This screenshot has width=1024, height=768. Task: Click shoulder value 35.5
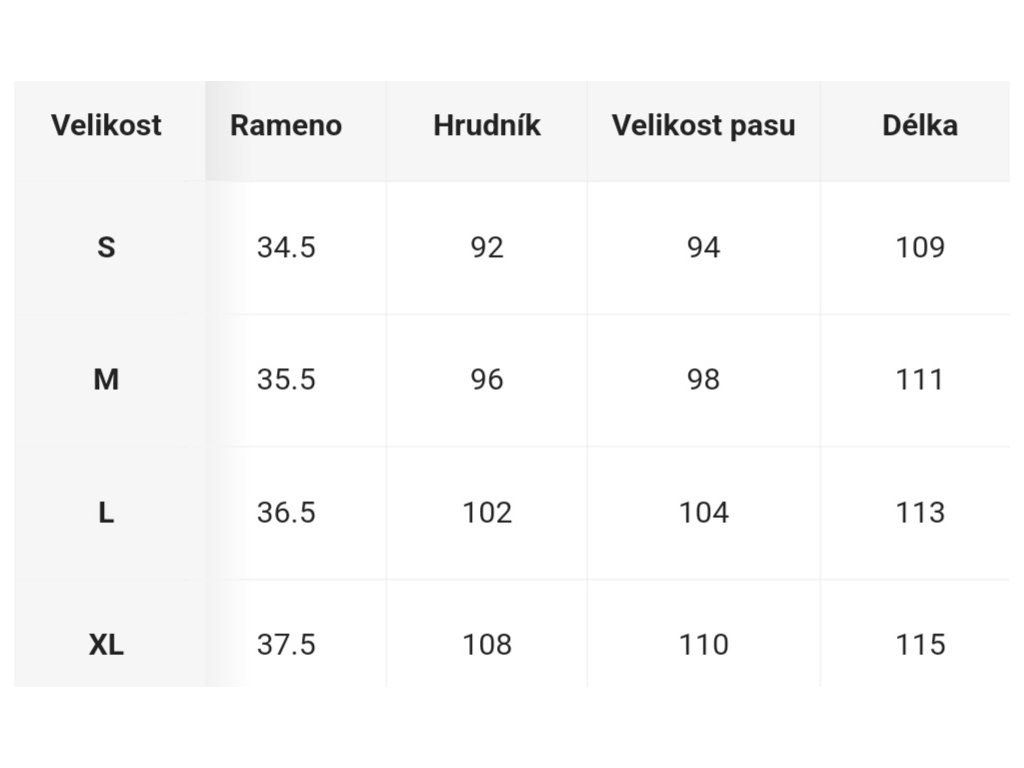pos(286,379)
